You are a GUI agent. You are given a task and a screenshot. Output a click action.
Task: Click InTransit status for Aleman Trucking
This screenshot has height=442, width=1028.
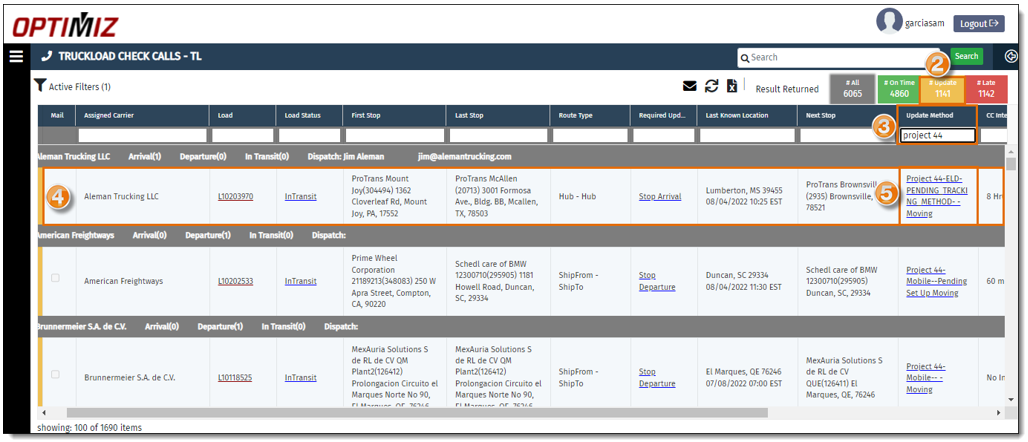300,196
